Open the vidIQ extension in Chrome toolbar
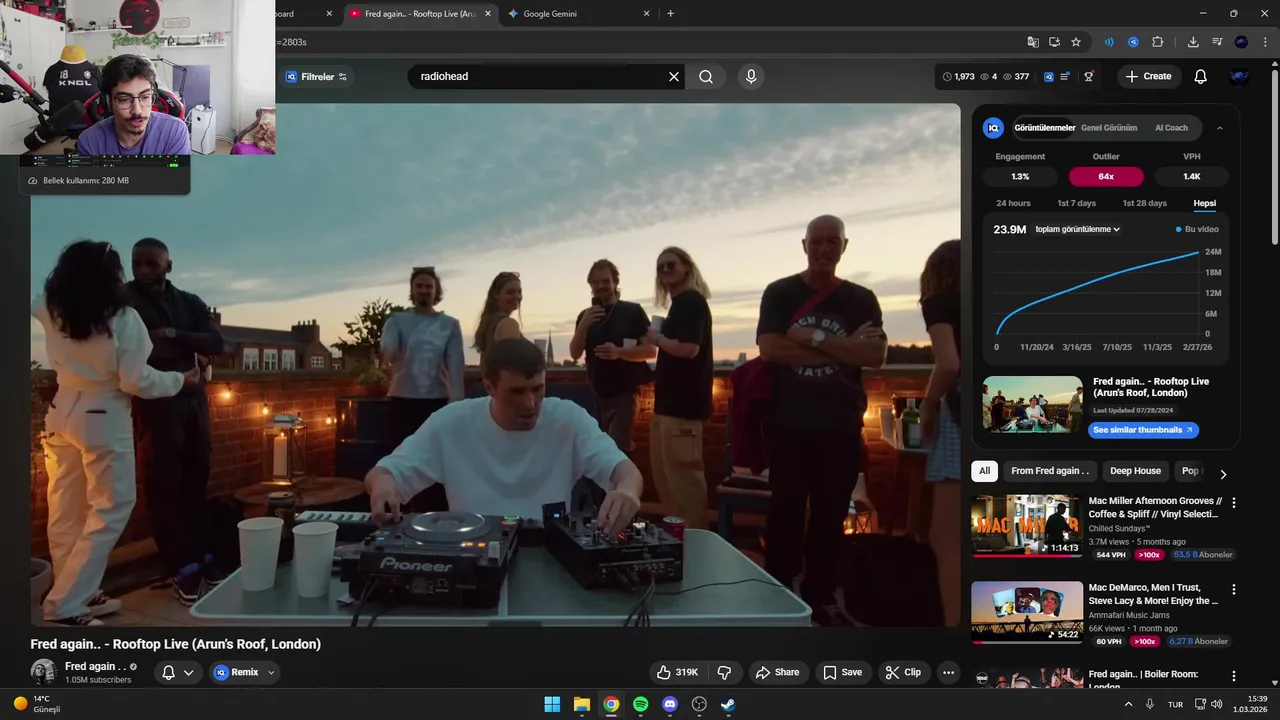The width and height of the screenshot is (1280, 720). [x=1133, y=42]
